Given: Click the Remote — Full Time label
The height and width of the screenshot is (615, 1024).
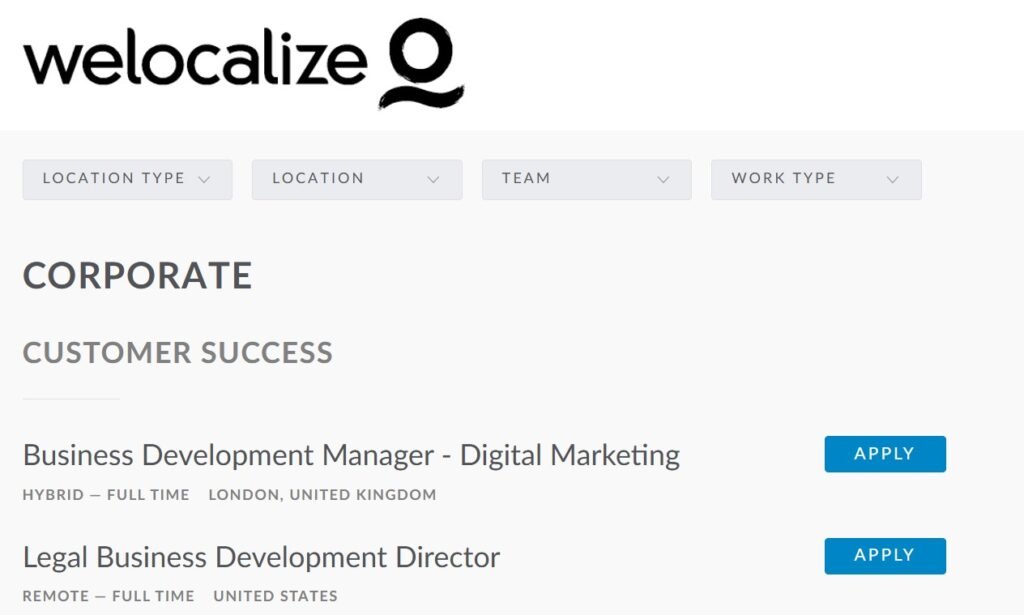Looking at the screenshot, I should click(108, 596).
